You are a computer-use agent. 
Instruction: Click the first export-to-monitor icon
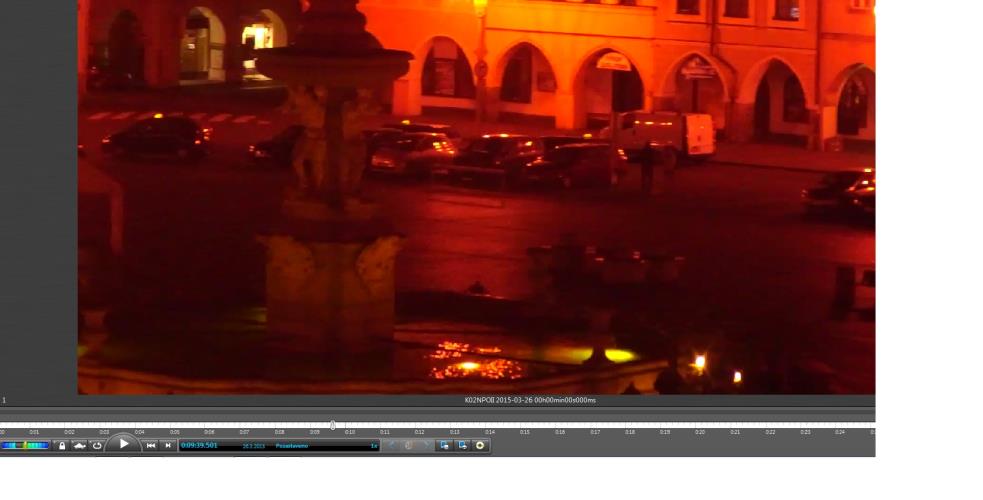(x=444, y=445)
